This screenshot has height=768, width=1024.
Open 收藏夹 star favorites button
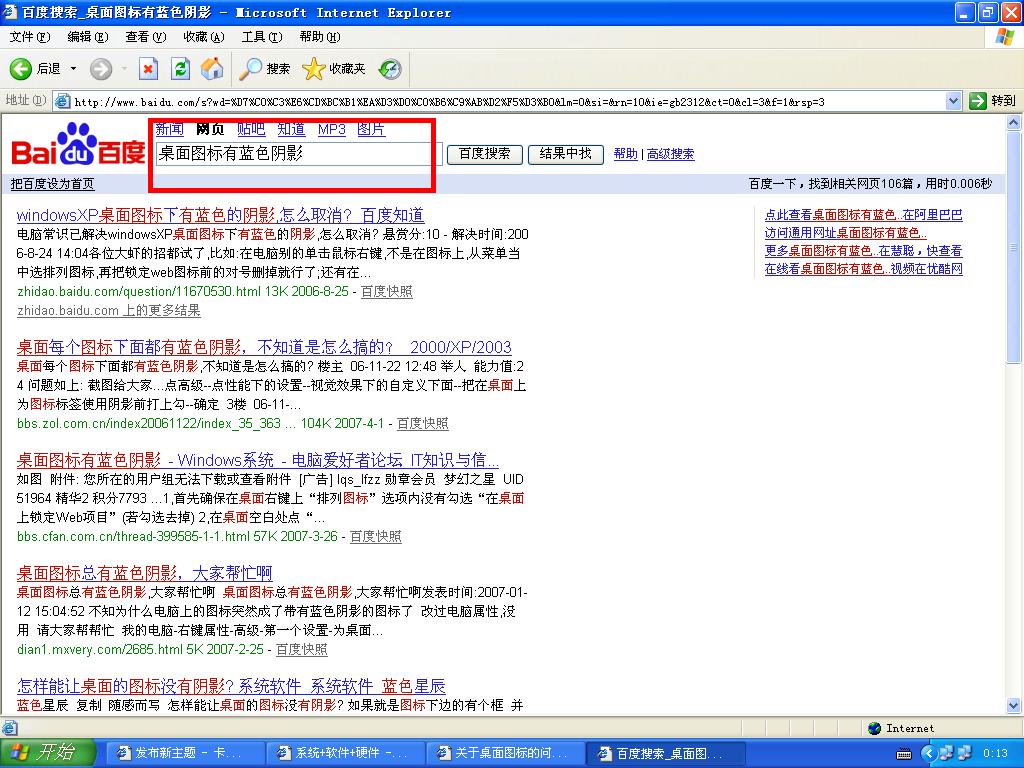point(333,69)
